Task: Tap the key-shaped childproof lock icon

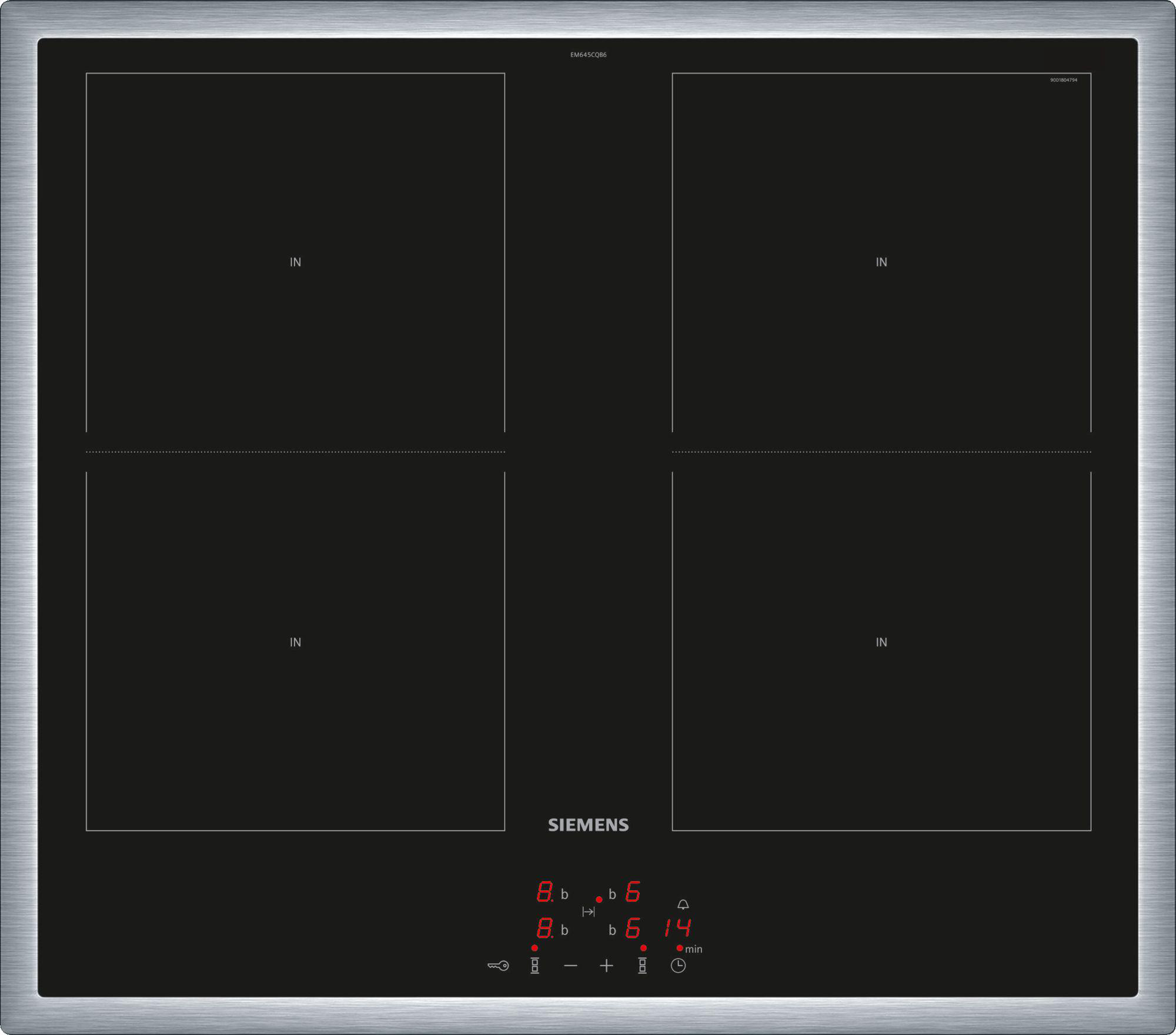Action: coord(498,966)
